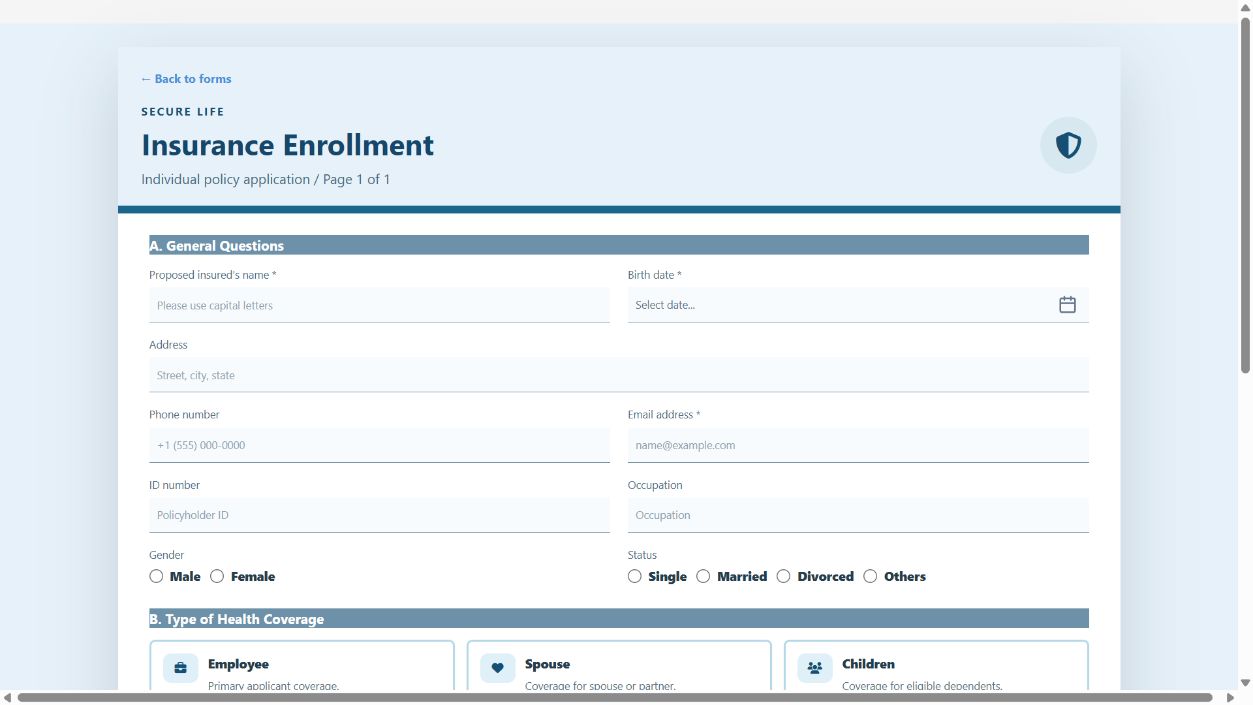Click the 'A. General Questions' section header
Viewport: 1253px width, 705px height.
[x=619, y=245]
